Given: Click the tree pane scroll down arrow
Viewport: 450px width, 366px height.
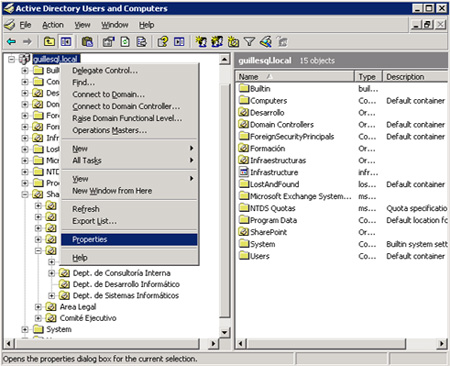Looking at the screenshot, I should click(x=224, y=332).
